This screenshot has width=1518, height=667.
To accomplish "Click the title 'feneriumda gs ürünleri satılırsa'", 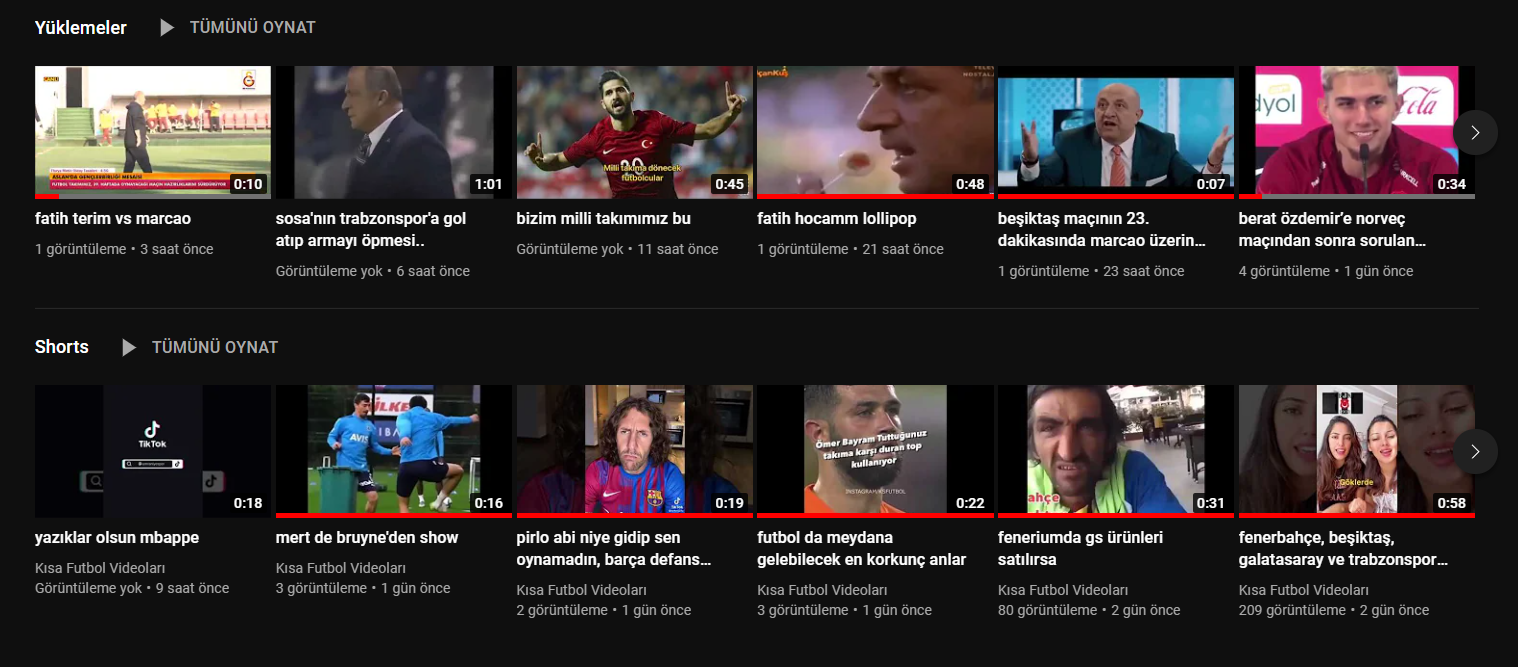I will click(1081, 548).
